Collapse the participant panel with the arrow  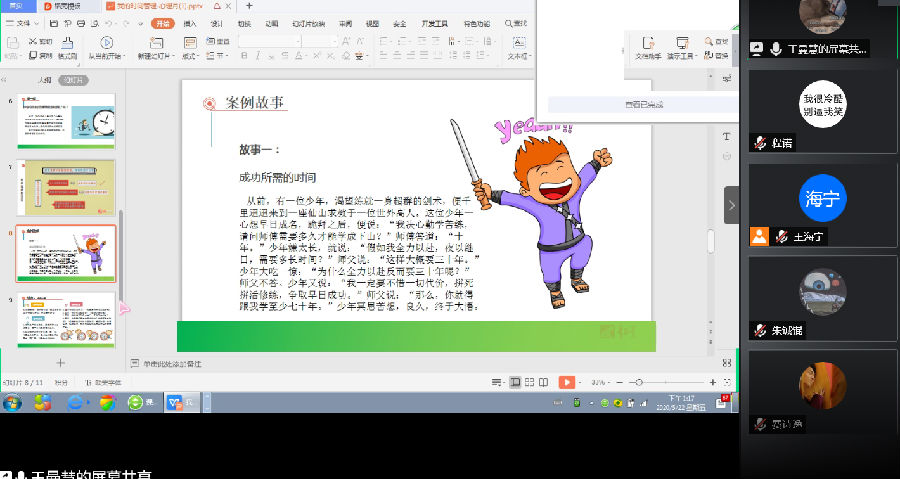731,205
